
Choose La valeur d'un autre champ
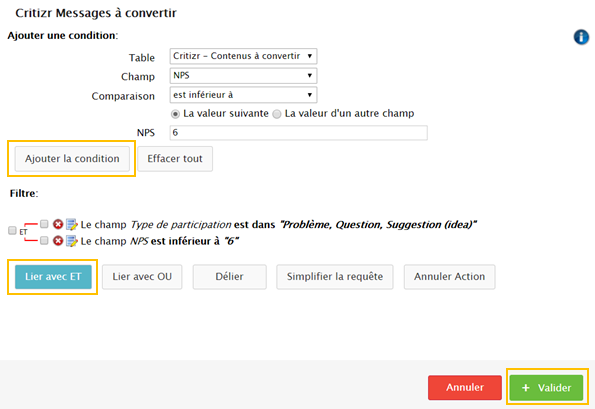[x=277, y=114]
